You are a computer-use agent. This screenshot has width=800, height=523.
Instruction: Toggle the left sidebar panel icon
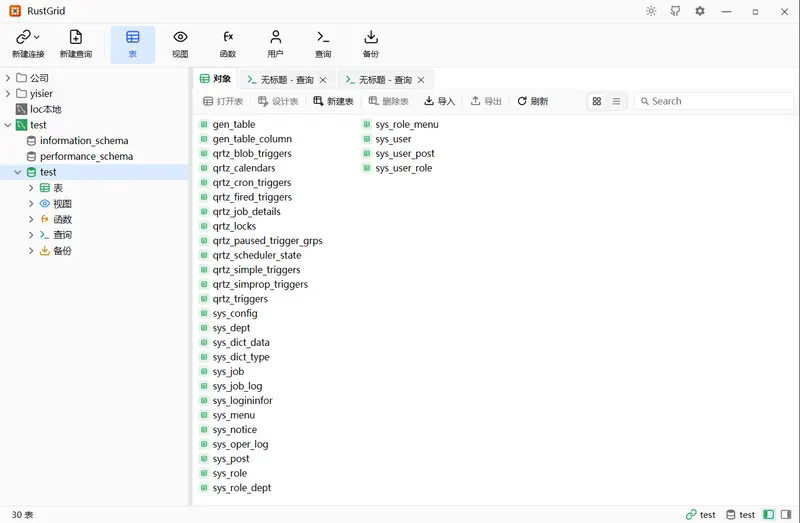click(768, 514)
